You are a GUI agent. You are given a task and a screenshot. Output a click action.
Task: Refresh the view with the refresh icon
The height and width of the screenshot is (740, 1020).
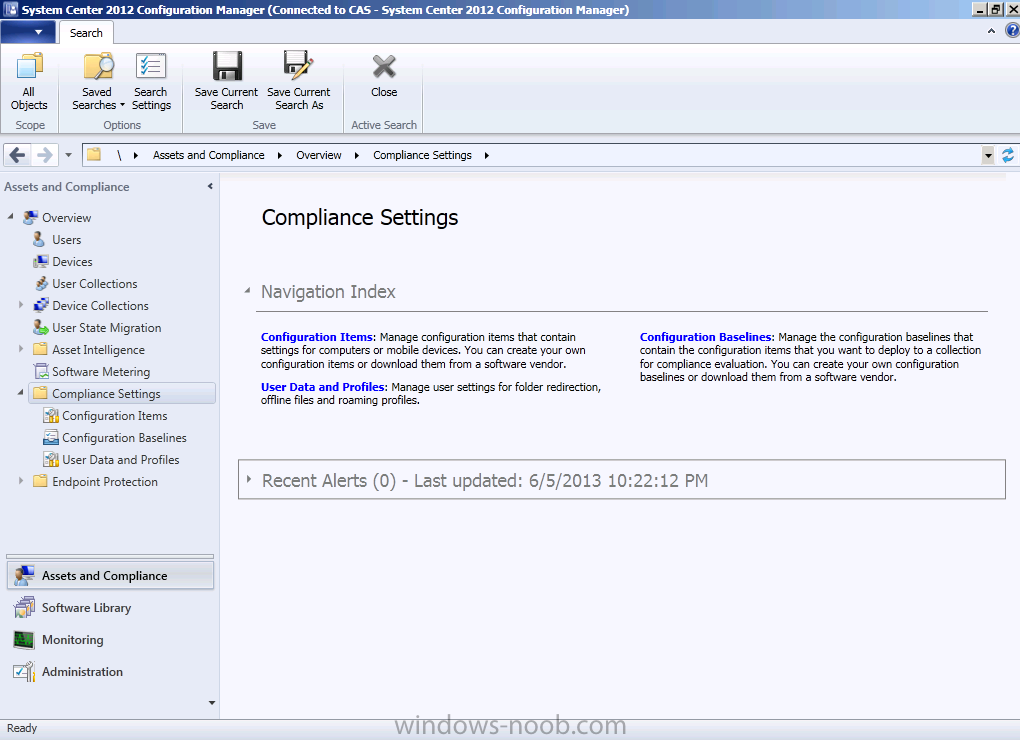click(x=1008, y=155)
